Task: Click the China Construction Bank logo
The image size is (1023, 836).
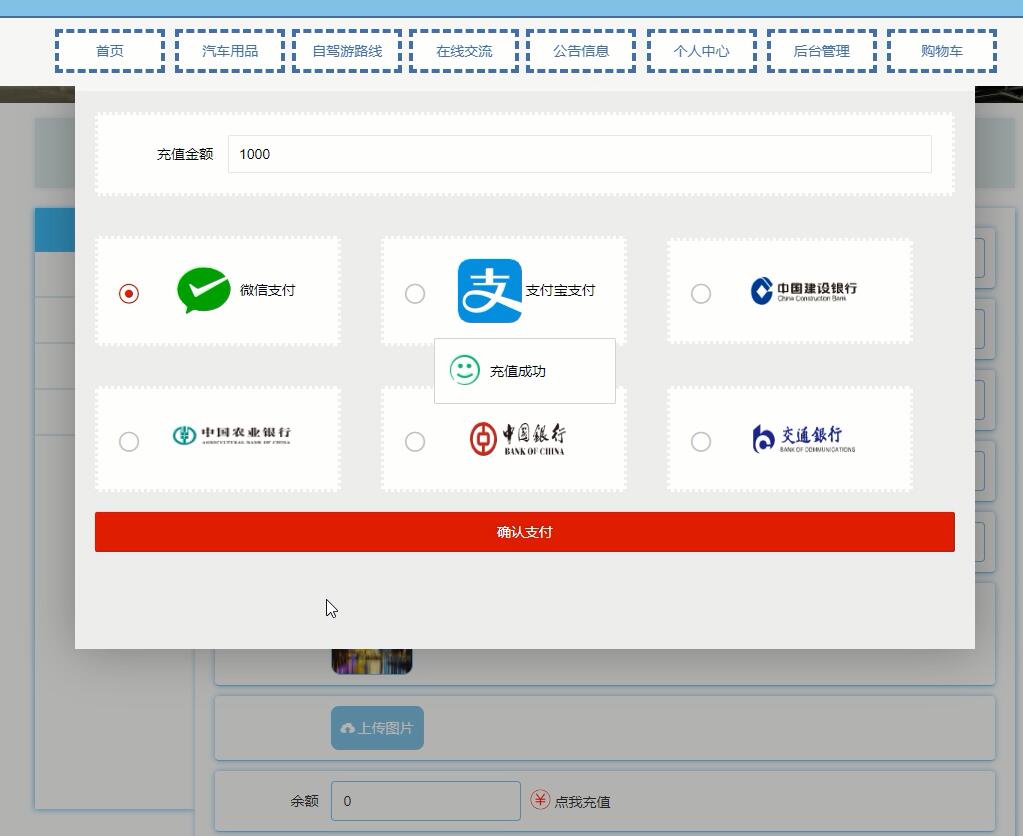Action: [803, 291]
